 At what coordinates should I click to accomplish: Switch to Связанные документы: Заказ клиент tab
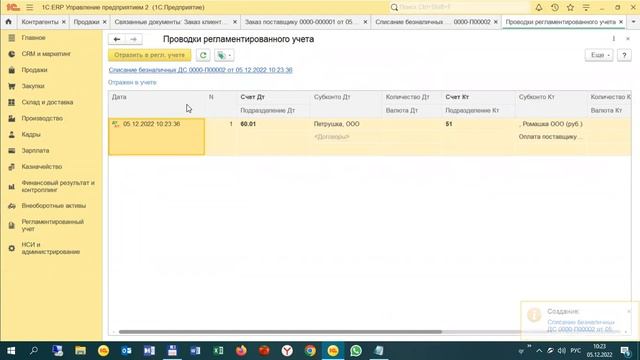point(171,22)
